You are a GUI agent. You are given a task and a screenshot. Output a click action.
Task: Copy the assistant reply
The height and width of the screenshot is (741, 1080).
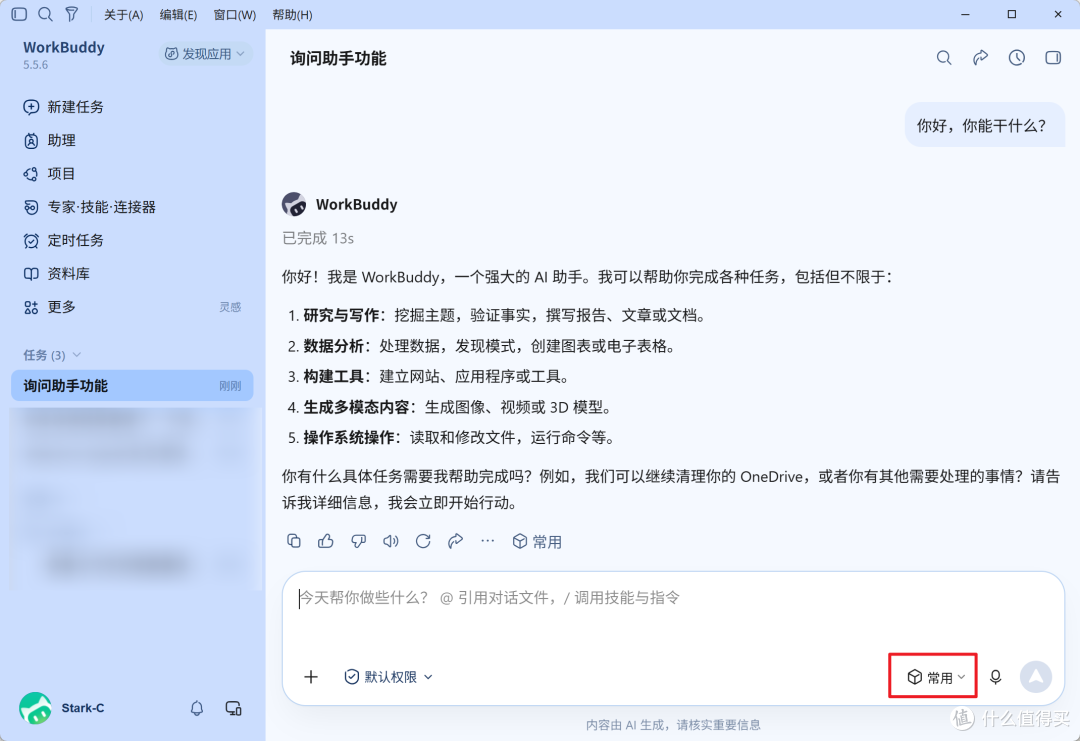pos(293,541)
